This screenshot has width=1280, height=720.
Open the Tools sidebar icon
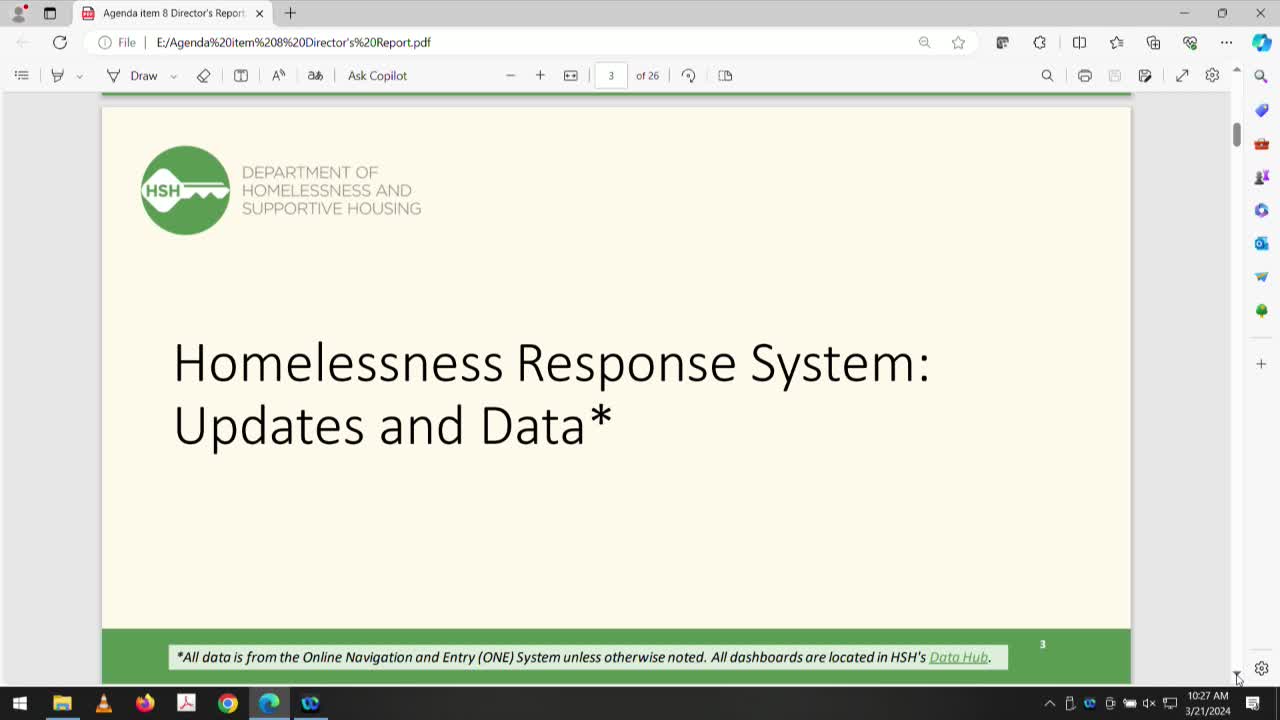point(1261,143)
